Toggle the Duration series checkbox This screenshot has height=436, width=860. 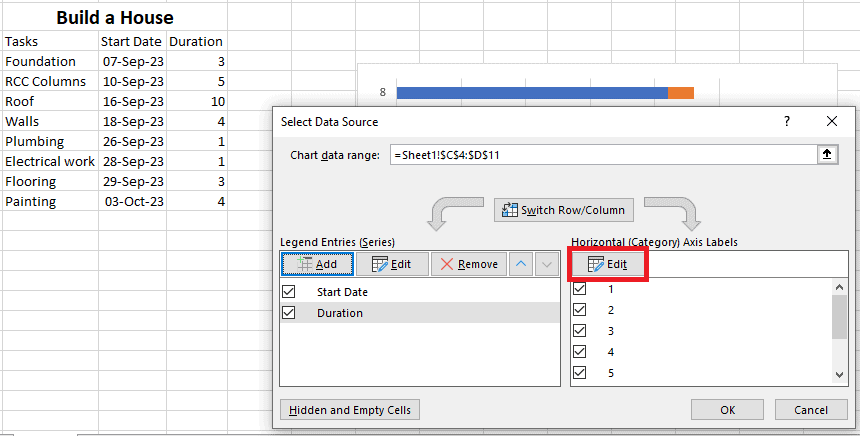pyautogui.click(x=290, y=313)
